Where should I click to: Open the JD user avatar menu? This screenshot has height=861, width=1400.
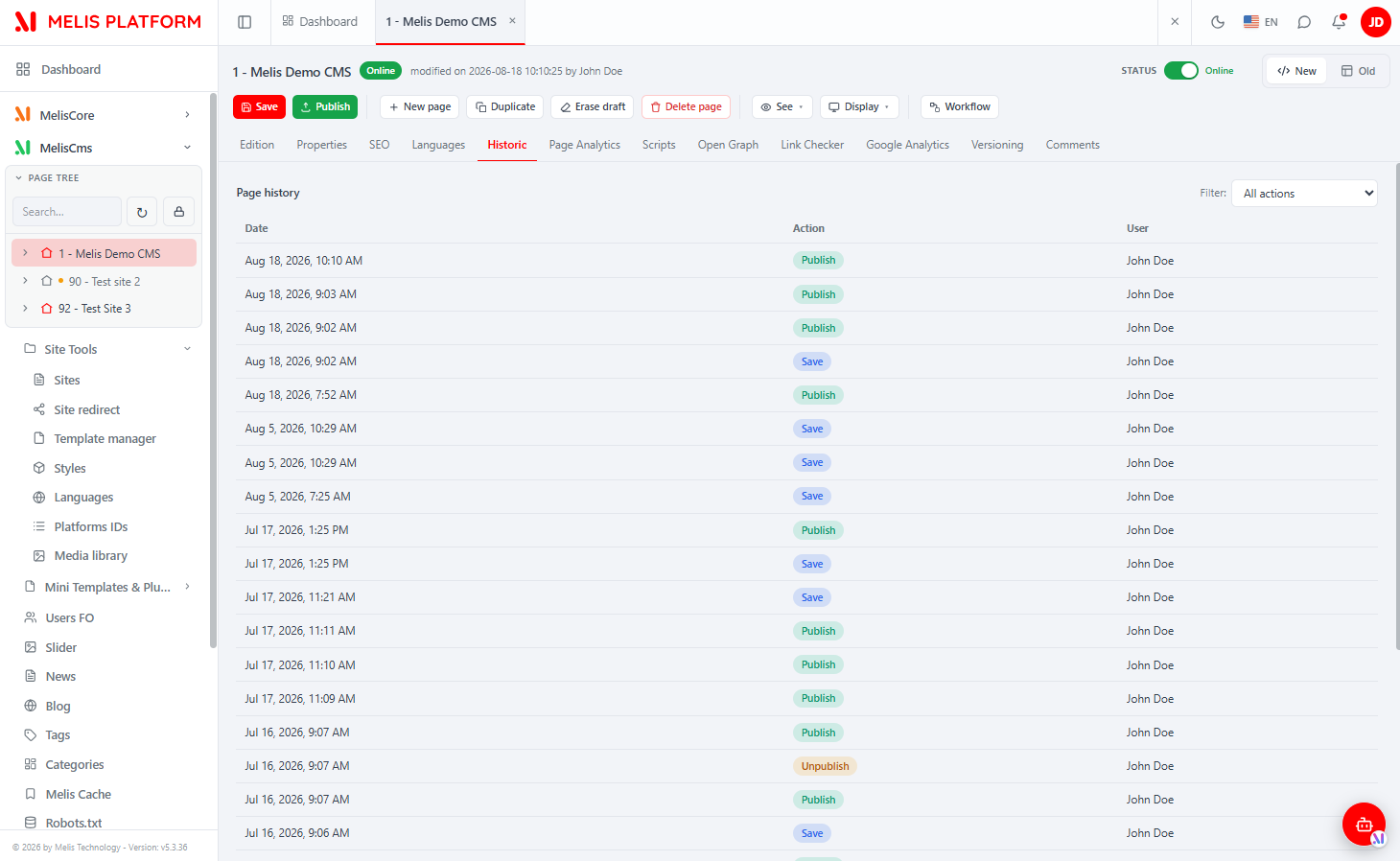[x=1376, y=22]
